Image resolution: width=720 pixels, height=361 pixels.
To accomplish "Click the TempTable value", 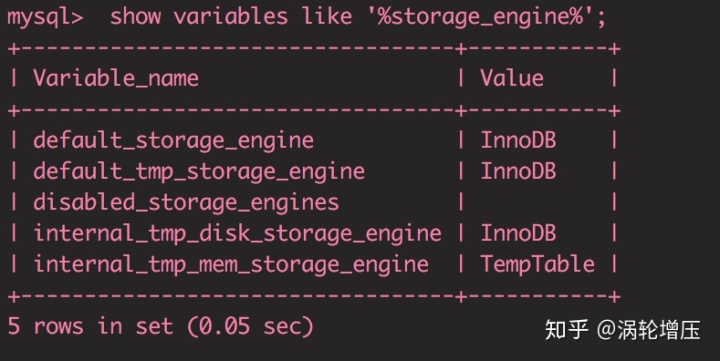I will [x=538, y=265].
